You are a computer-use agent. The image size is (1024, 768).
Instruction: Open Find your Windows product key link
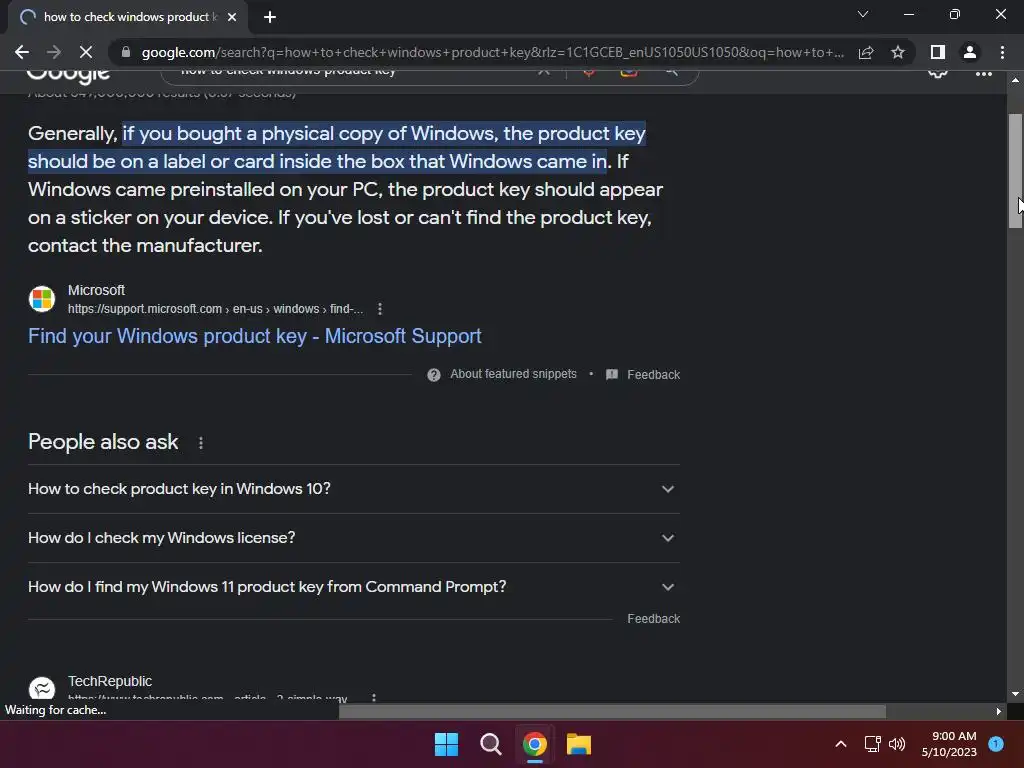coord(255,336)
